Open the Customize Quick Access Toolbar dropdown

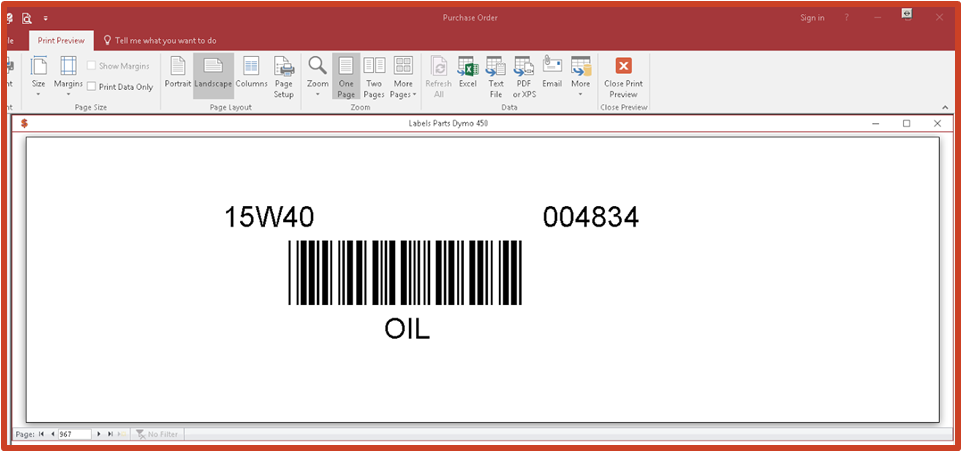pos(45,18)
